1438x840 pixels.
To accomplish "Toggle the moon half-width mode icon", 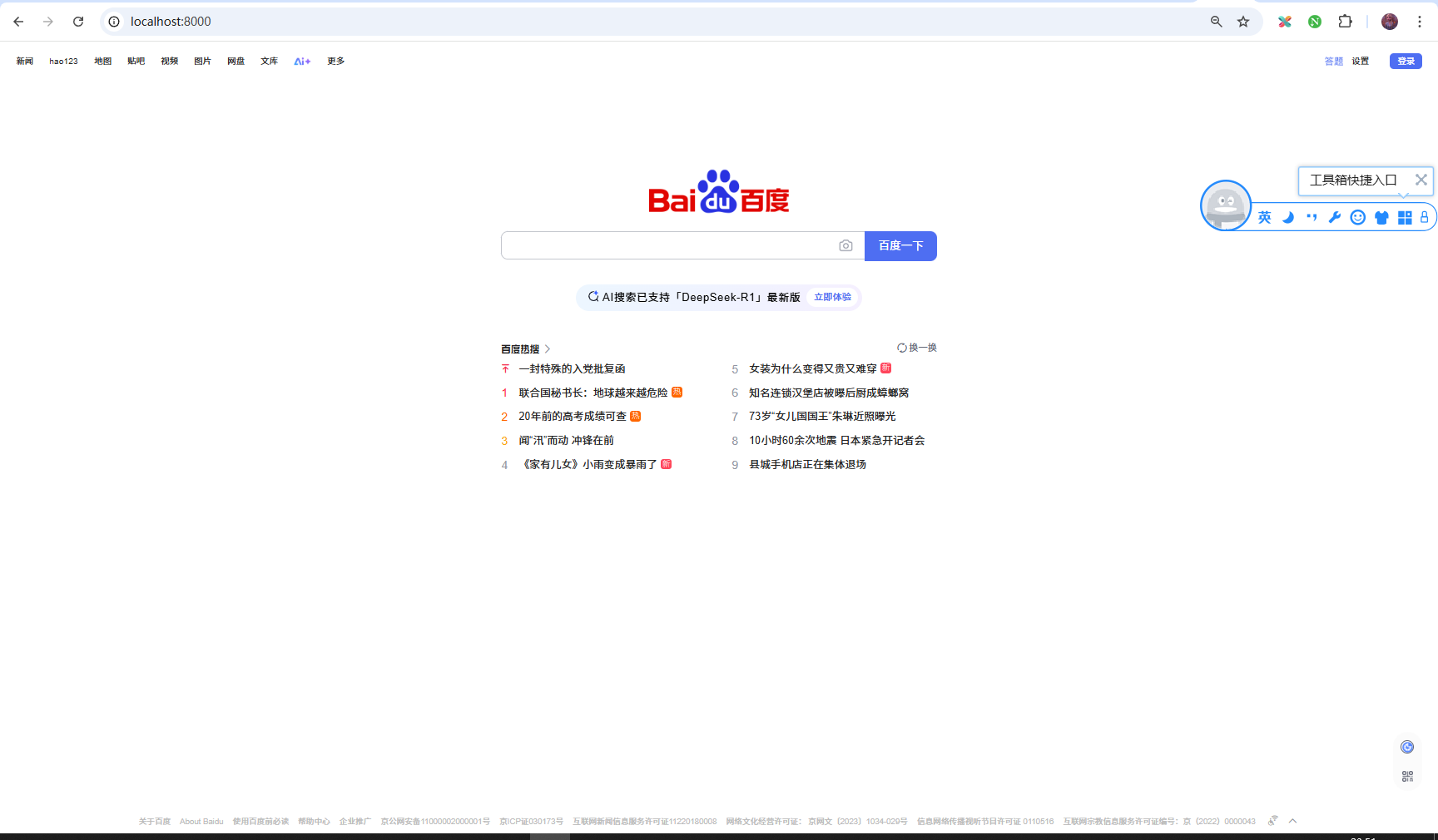I will (1288, 218).
